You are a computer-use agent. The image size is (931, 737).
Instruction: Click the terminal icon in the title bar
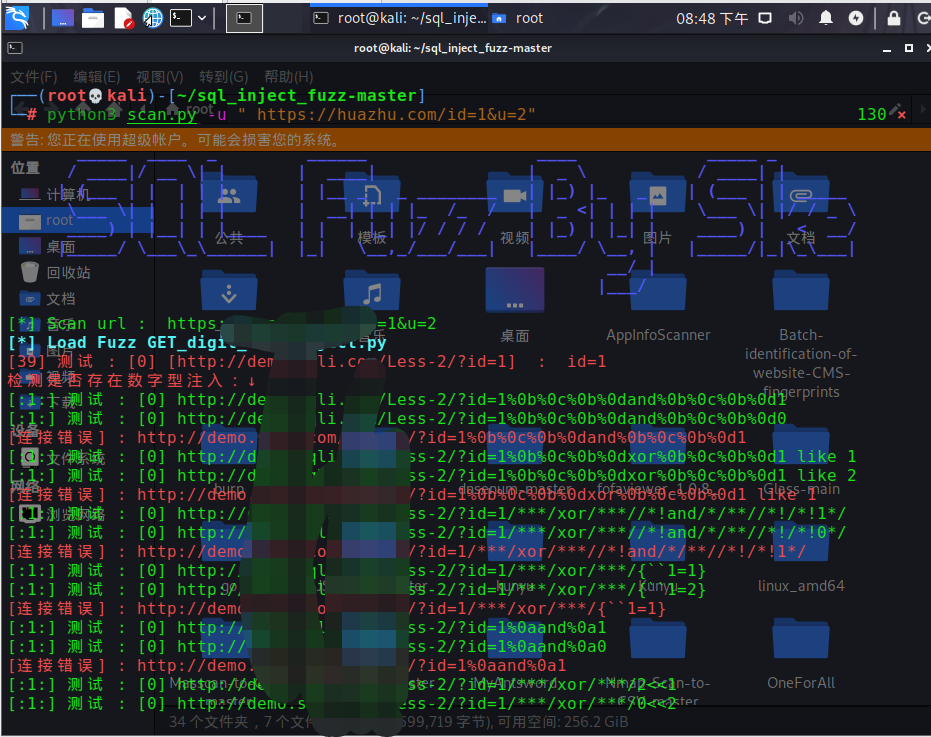pyautogui.click(x=15, y=48)
